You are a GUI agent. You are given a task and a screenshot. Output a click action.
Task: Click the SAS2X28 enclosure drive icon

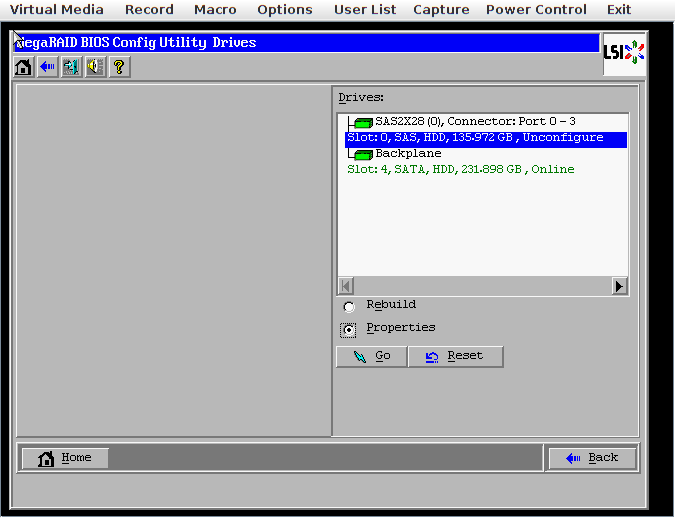[x=363, y=124]
